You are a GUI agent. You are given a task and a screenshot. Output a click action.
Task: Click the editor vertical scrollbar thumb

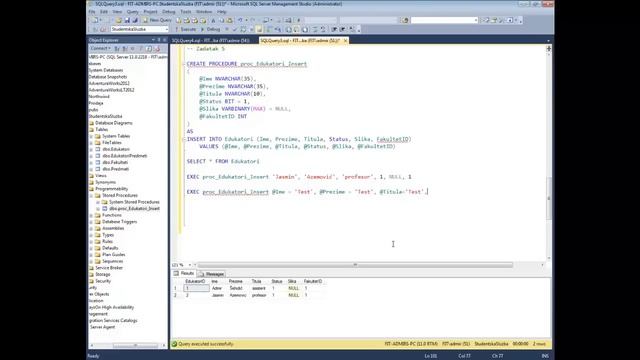click(549, 198)
